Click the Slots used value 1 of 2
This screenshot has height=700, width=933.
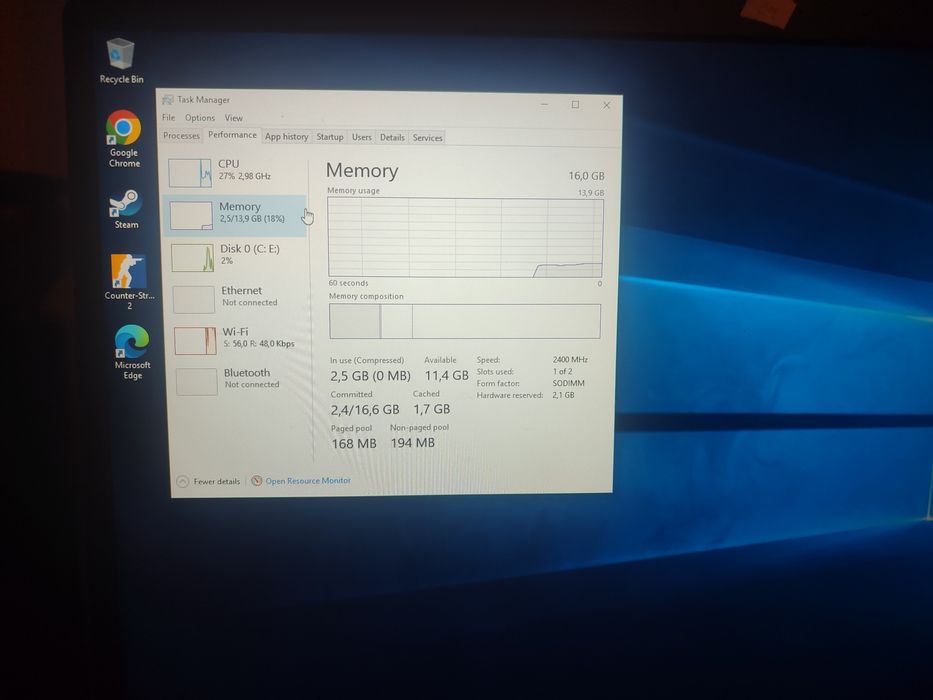[x=562, y=371]
